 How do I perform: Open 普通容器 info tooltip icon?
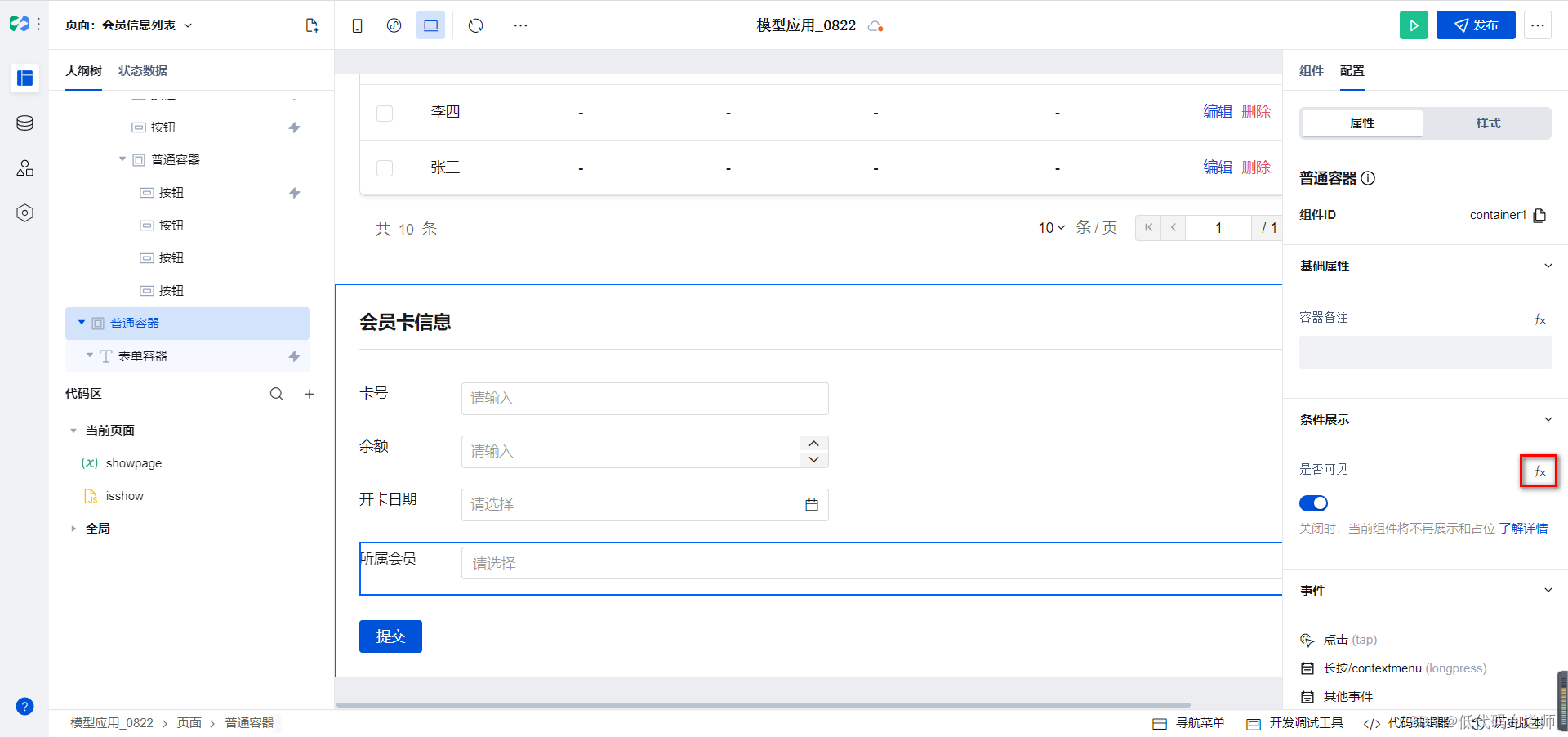tap(1368, 178)
